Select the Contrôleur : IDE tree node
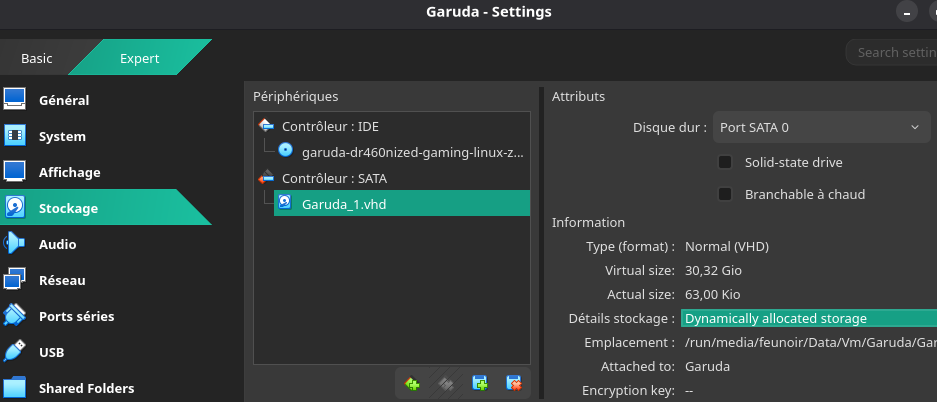The height and width of the screenshot is (402, 937). pyautogui.click(x=330, y=127)
